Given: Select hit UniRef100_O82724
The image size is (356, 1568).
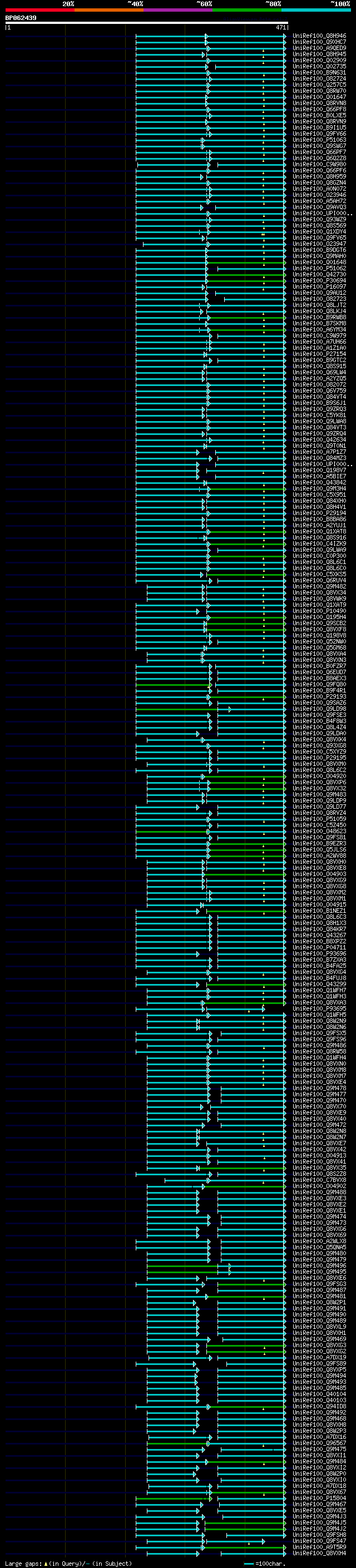Looking at the screenshot, I should pos(319,78).
